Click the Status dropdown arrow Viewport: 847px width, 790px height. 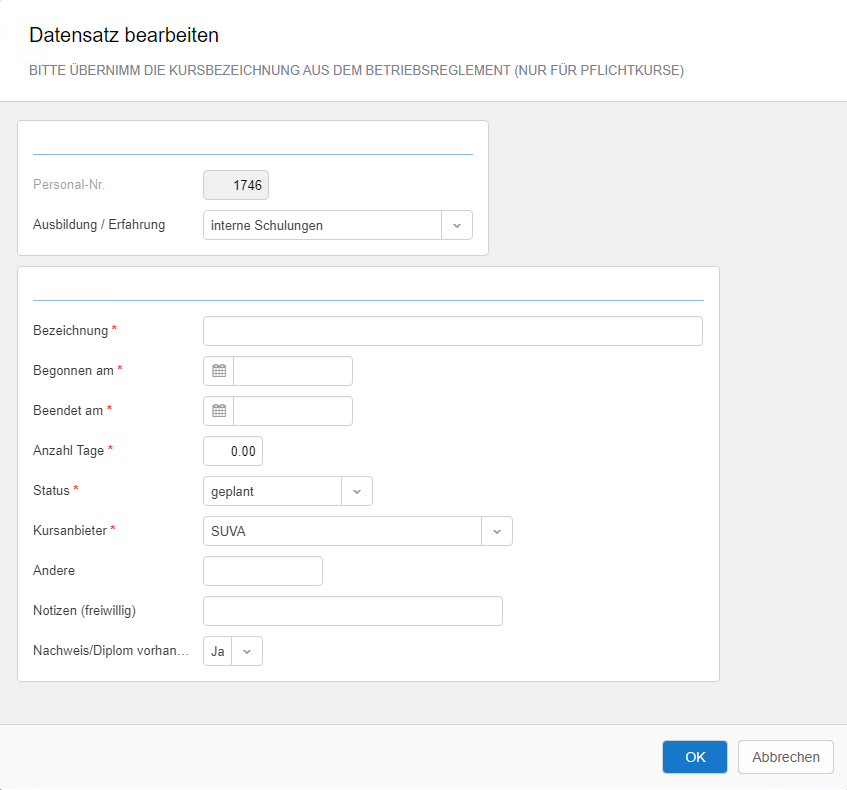(357, 491)
